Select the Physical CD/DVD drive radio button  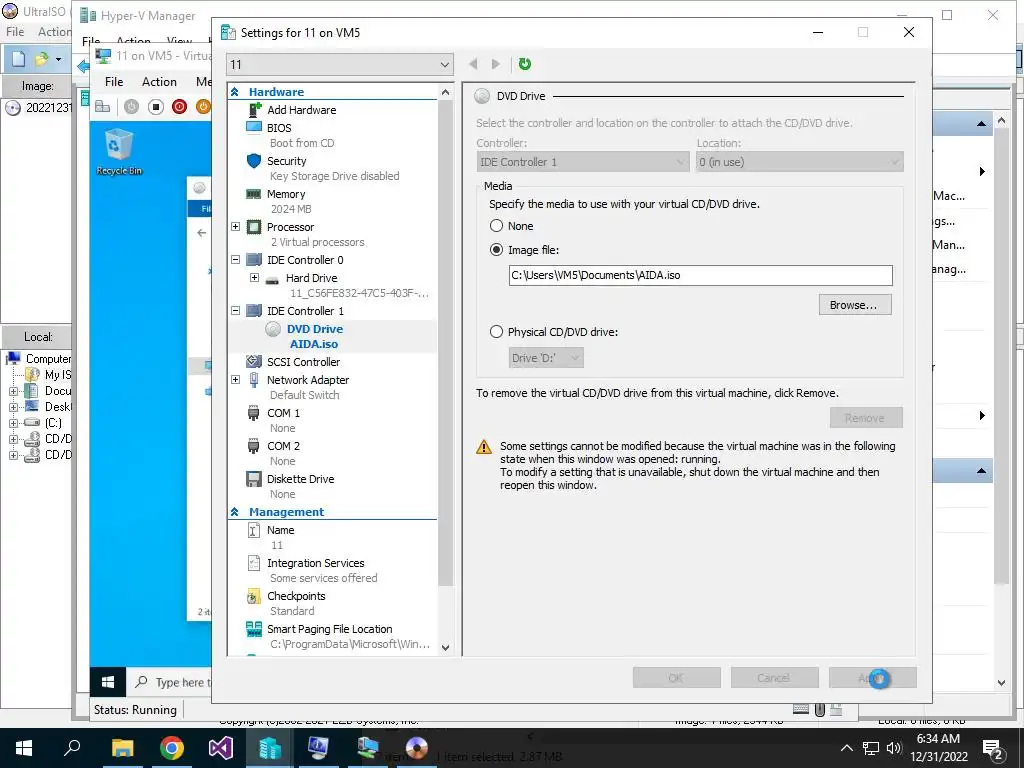[496, 332]
